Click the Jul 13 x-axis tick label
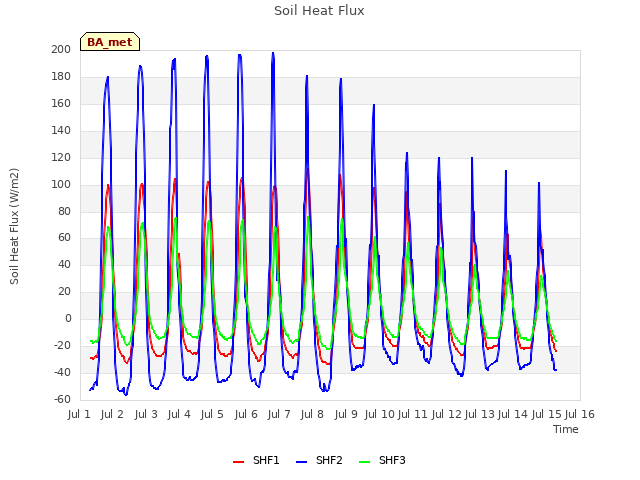640x480 pixels. (x=480, y=414)
